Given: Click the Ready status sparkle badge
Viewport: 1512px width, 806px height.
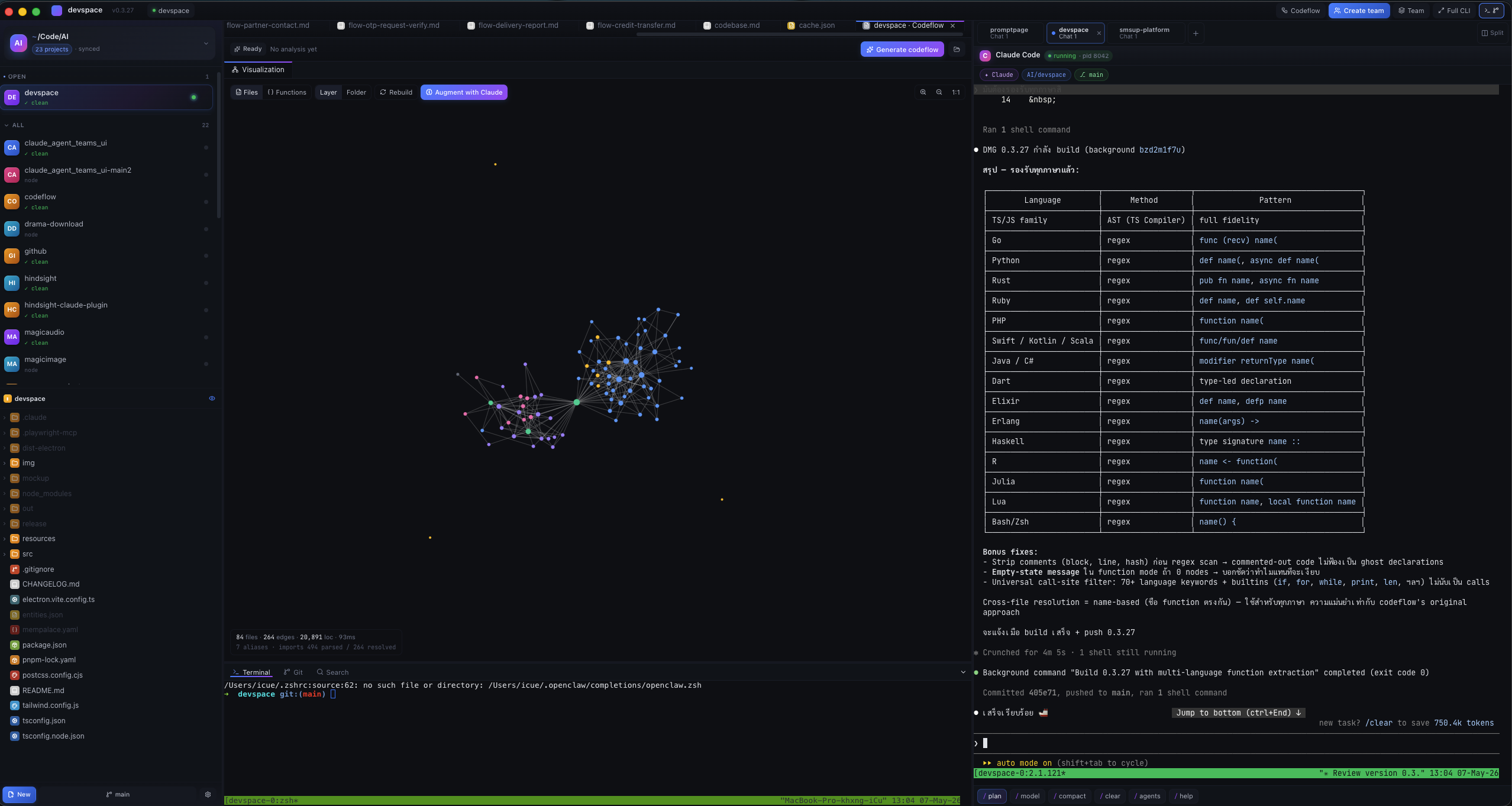Looking at the screenshot, I should click(248, 49).
